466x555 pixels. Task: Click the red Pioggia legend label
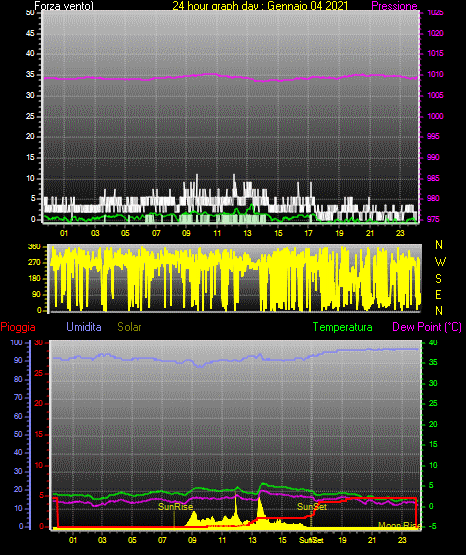click(18, 327)
